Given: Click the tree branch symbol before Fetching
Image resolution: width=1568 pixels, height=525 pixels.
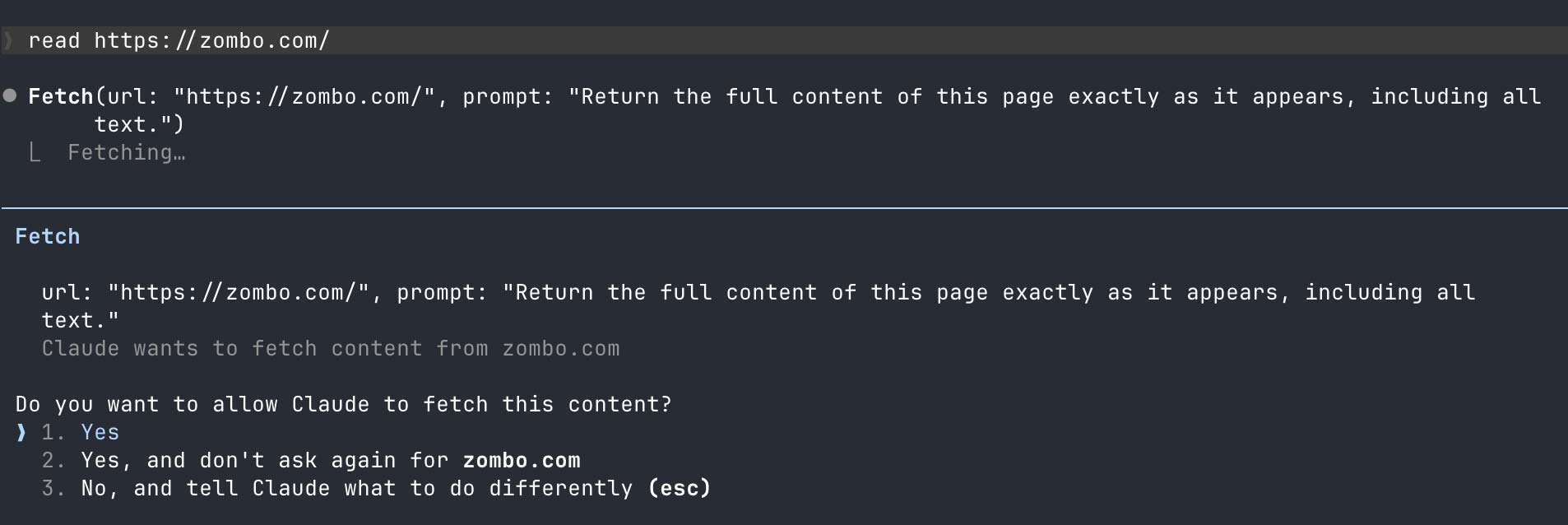Looking at the screenshot, I should pos(35,152).
